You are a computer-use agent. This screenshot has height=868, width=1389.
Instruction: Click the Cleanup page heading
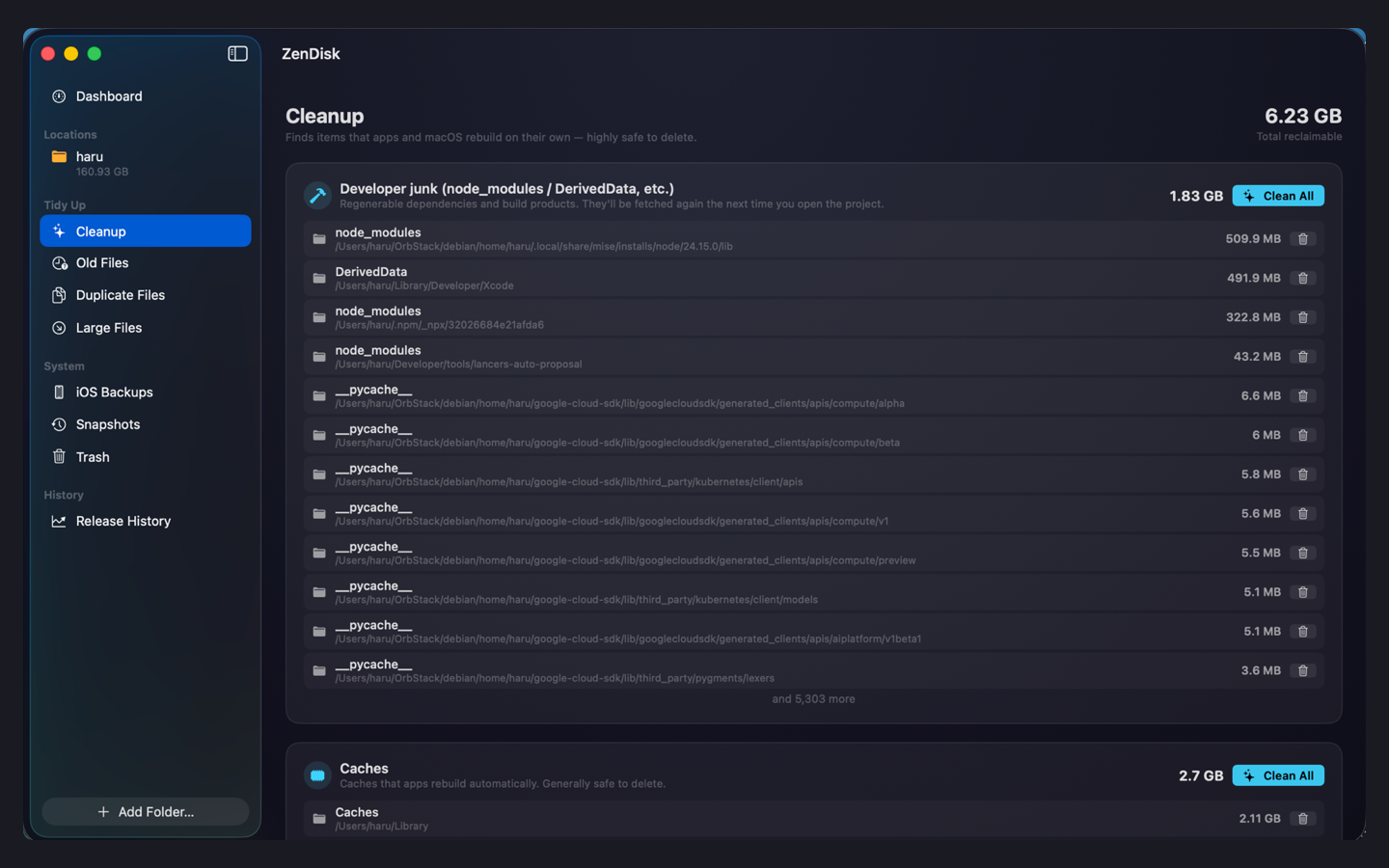coord(325,116)
